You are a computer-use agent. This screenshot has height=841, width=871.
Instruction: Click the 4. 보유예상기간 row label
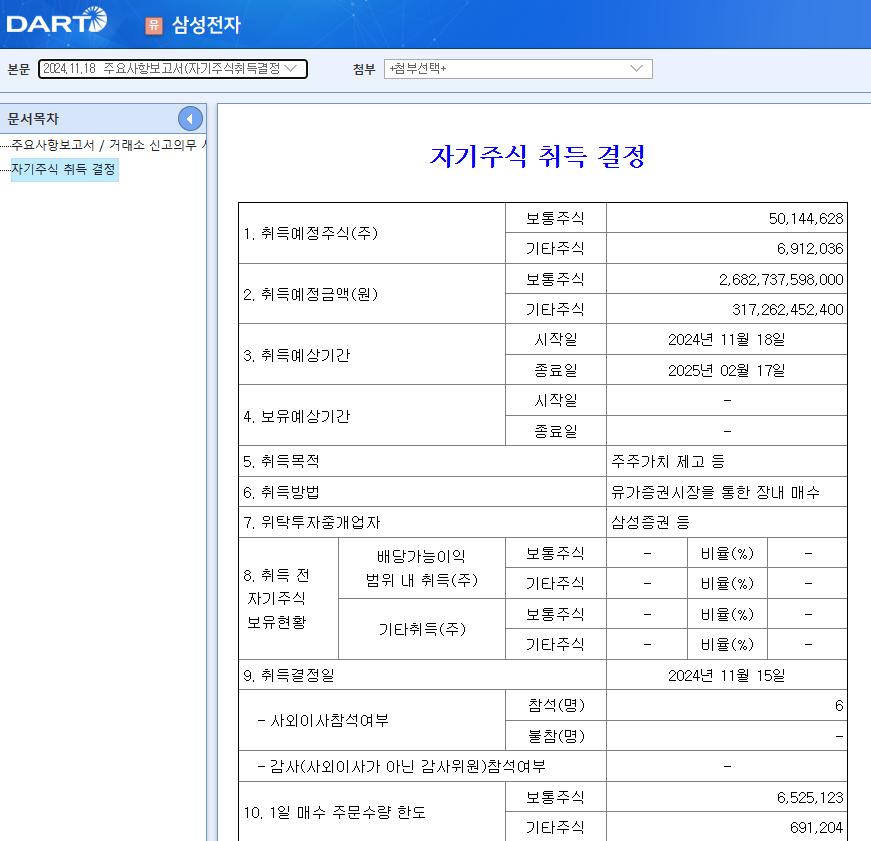[297, 417]
